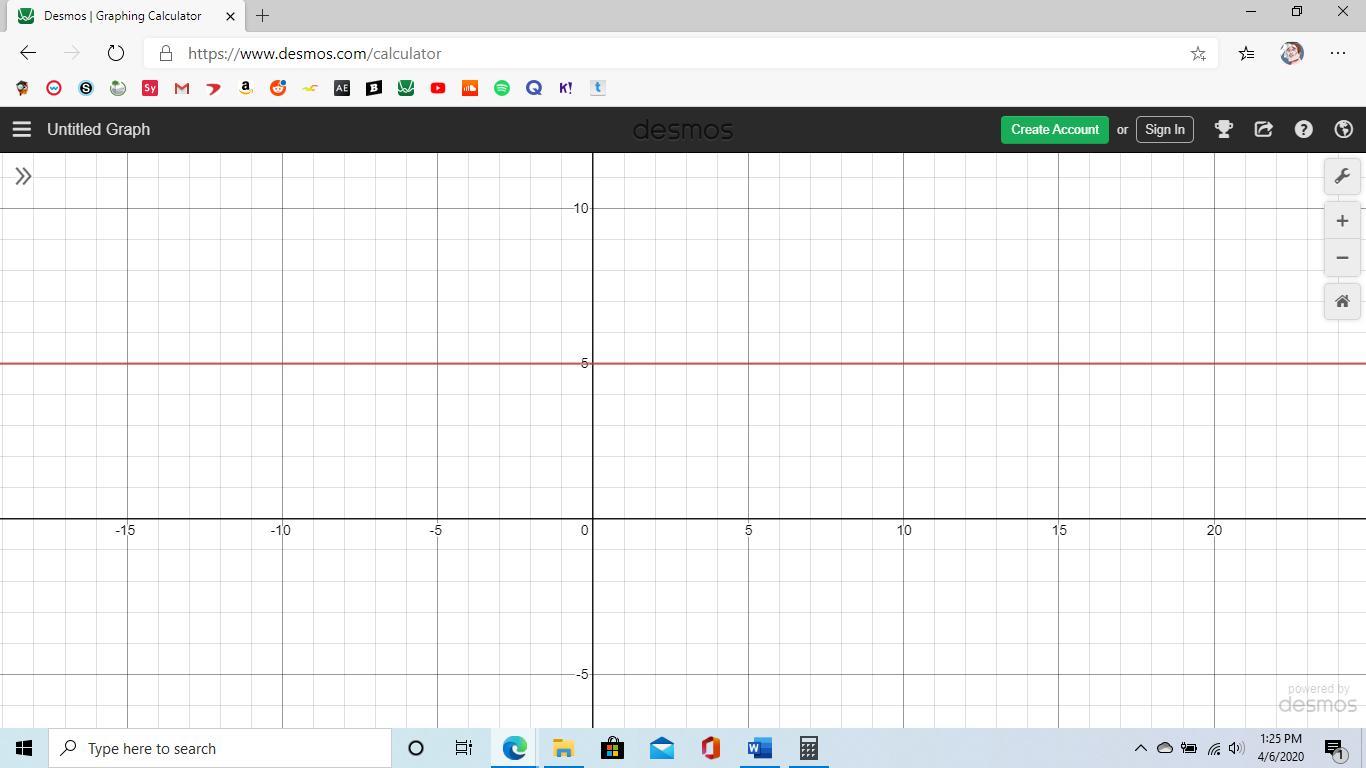Image resolution: width=1366 pixels, height=768 pixels.
Task: Click the Sign In button
Action: pos(1164,129)
